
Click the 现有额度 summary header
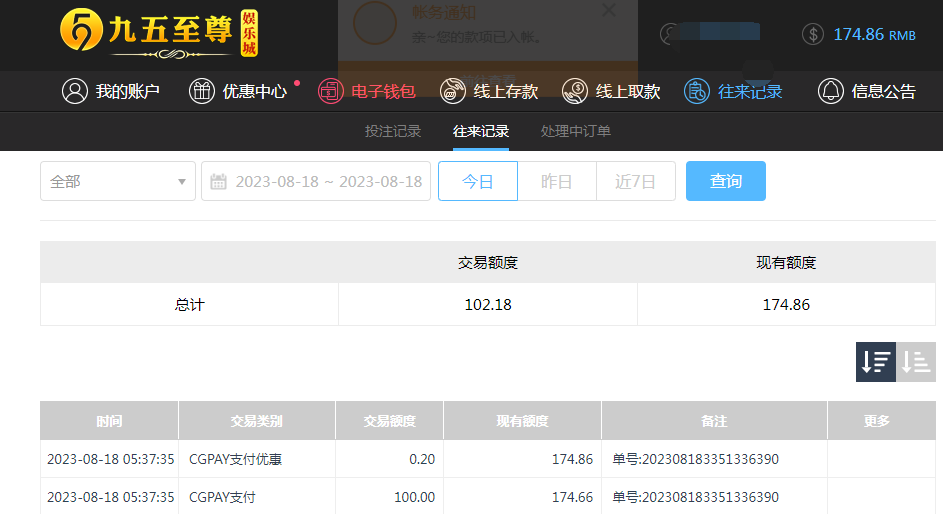pos(786,262)
